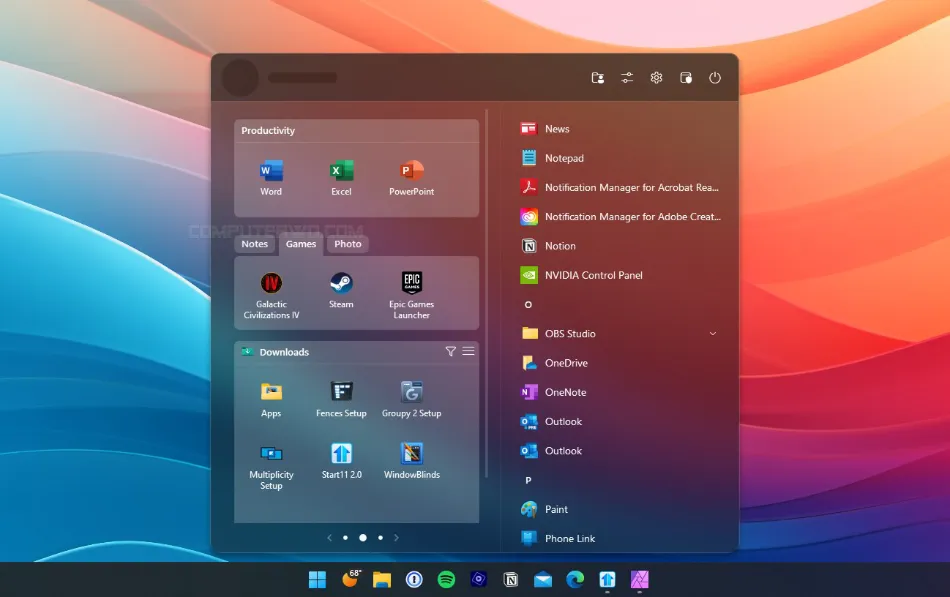Open the Apps folder in Downloads
The width and height of the screenshot is (950, 597).
click(x=271, y=400)
